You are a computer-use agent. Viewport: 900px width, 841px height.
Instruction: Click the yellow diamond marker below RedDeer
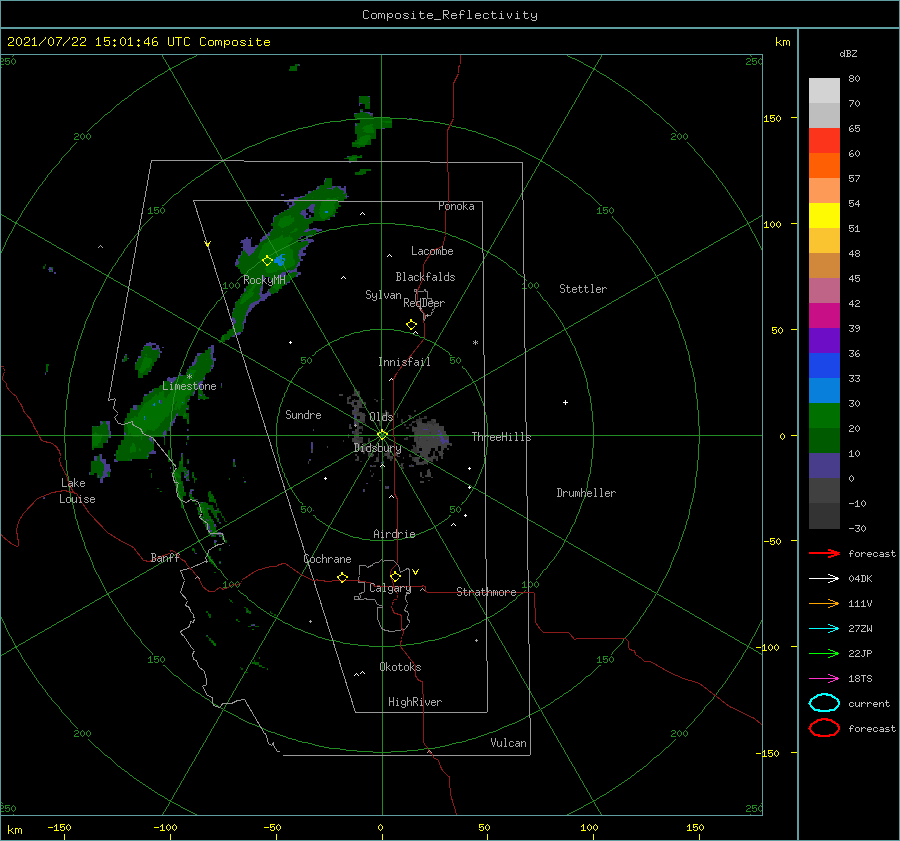(411, 325)
